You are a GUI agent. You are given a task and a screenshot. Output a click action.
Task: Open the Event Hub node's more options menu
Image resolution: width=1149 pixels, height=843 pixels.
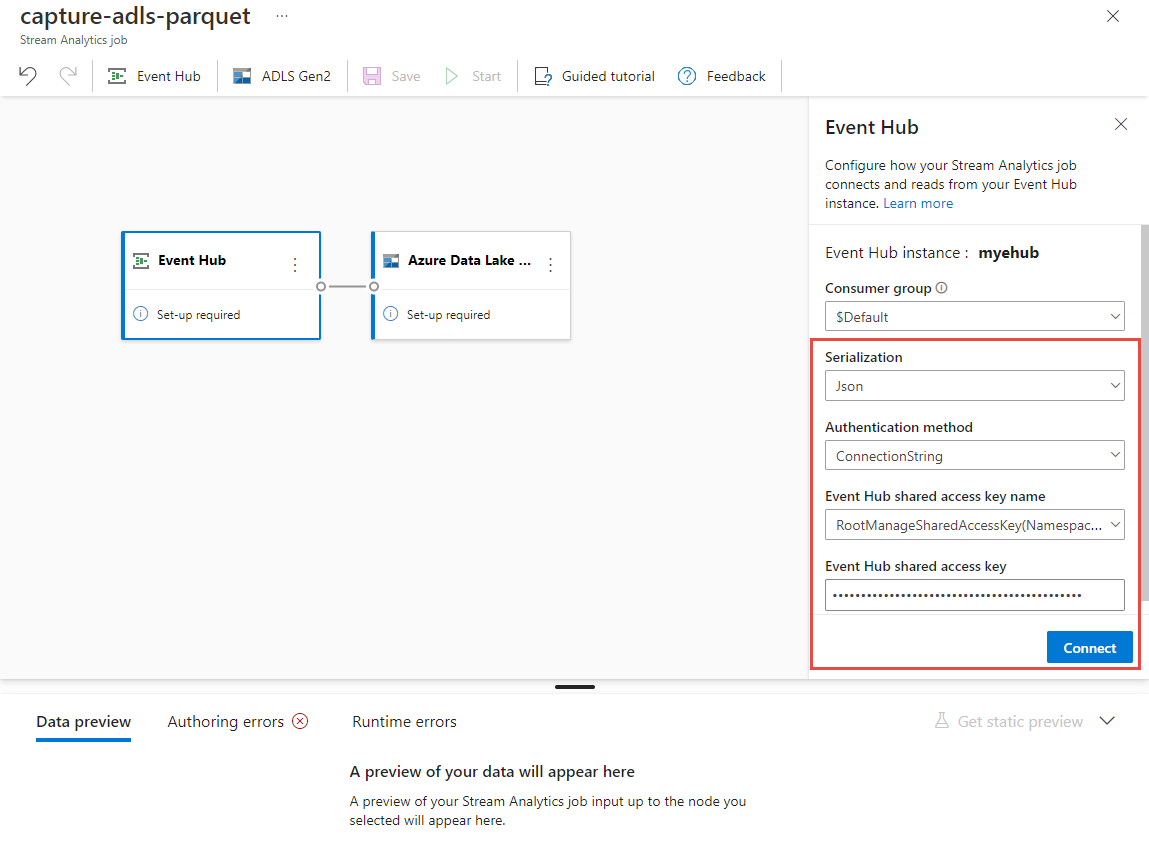click(295, 265)
